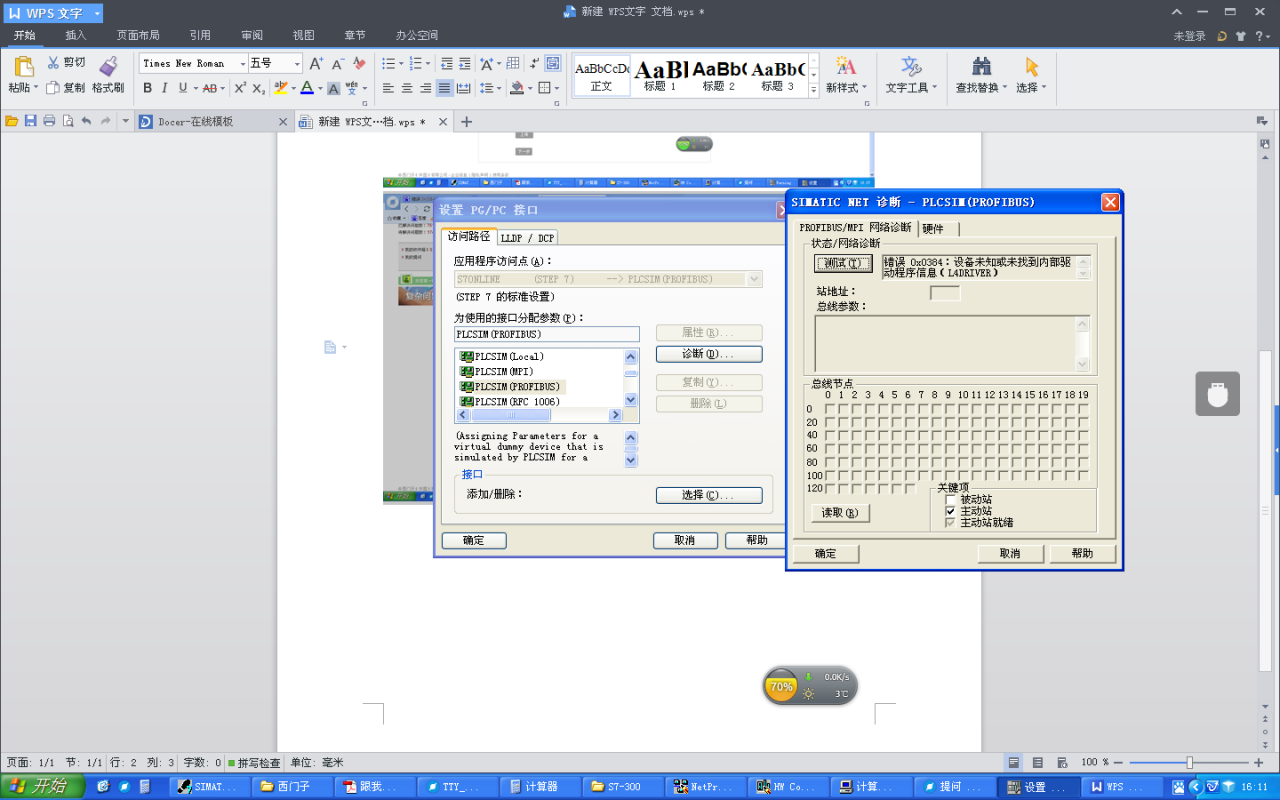
Task: Click the Copy (复制) icon
Action: (53, 88)
